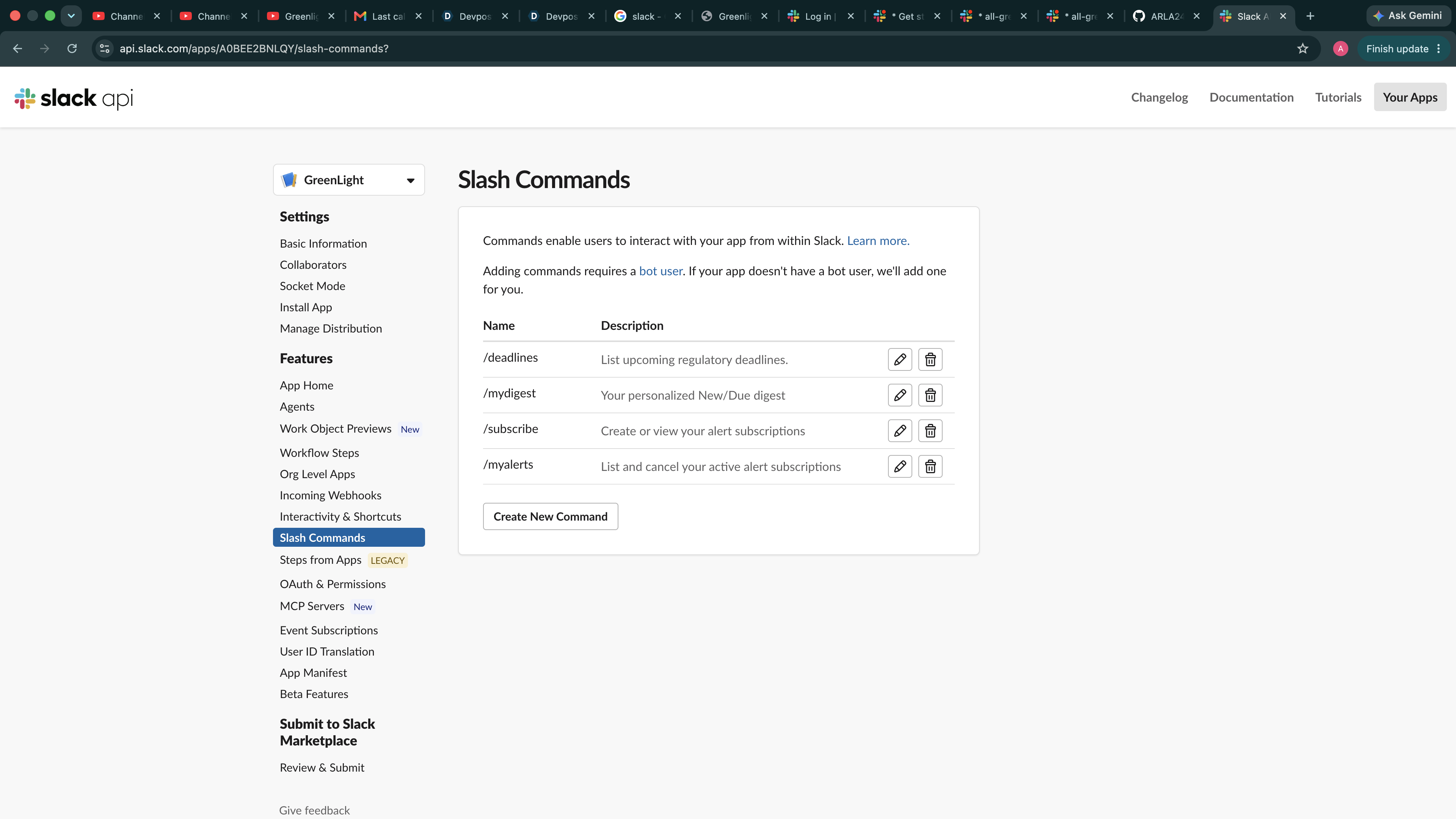Click the /myalerts command name
The height and width of the screenshot is (819, 1456).
click(x=508, y=464)
